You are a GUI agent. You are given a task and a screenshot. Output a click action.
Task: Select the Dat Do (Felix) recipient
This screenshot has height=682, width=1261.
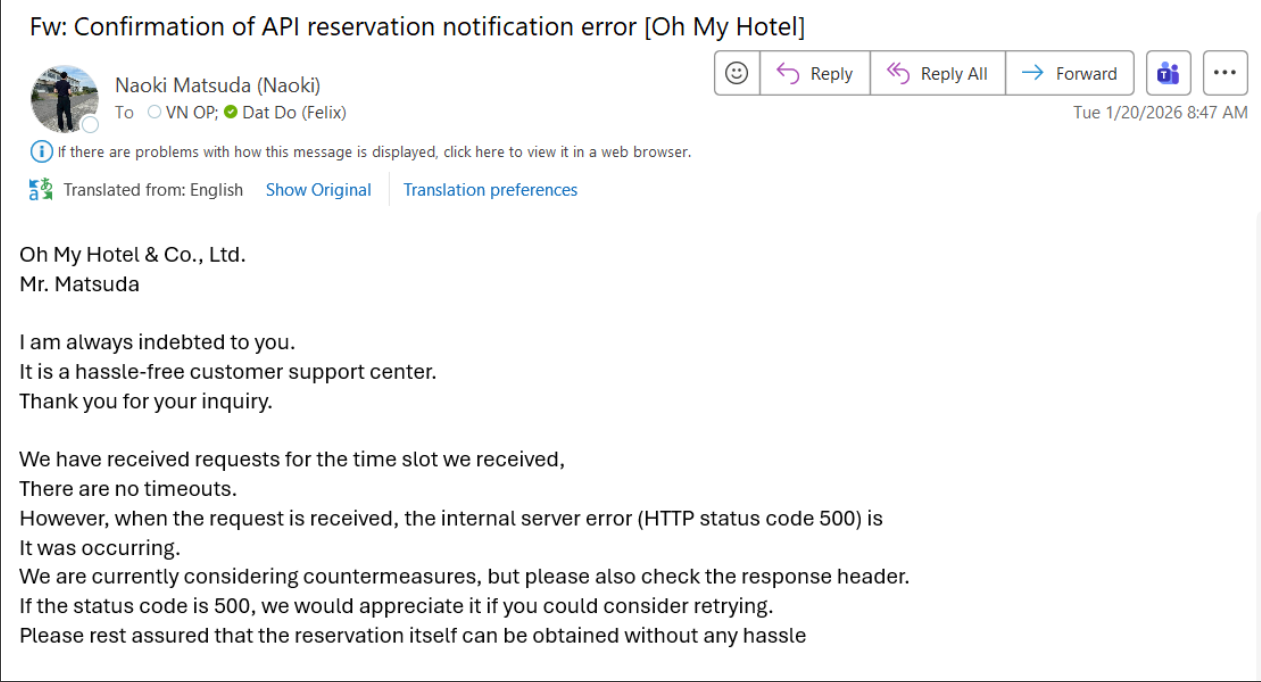[x=294, y=112]
